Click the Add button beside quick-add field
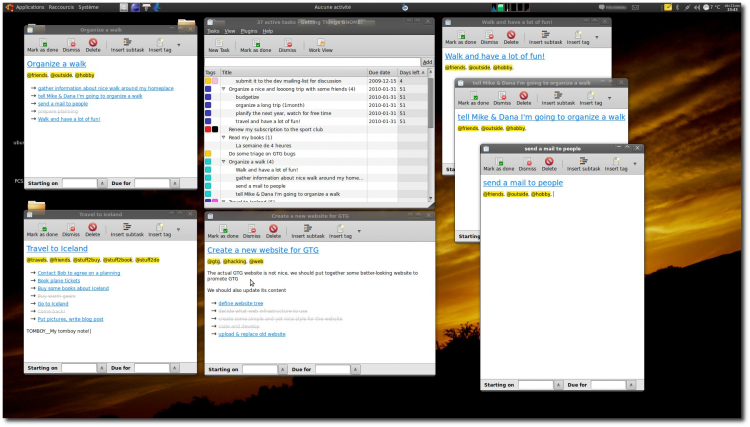750x427 pixels. [x=427, y=62]
